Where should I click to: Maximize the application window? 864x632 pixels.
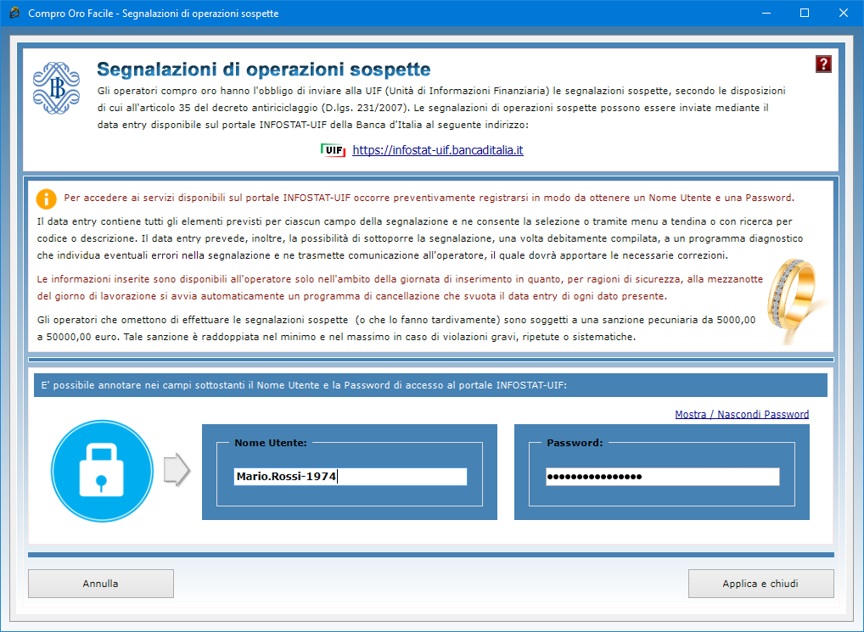[804, 14]
